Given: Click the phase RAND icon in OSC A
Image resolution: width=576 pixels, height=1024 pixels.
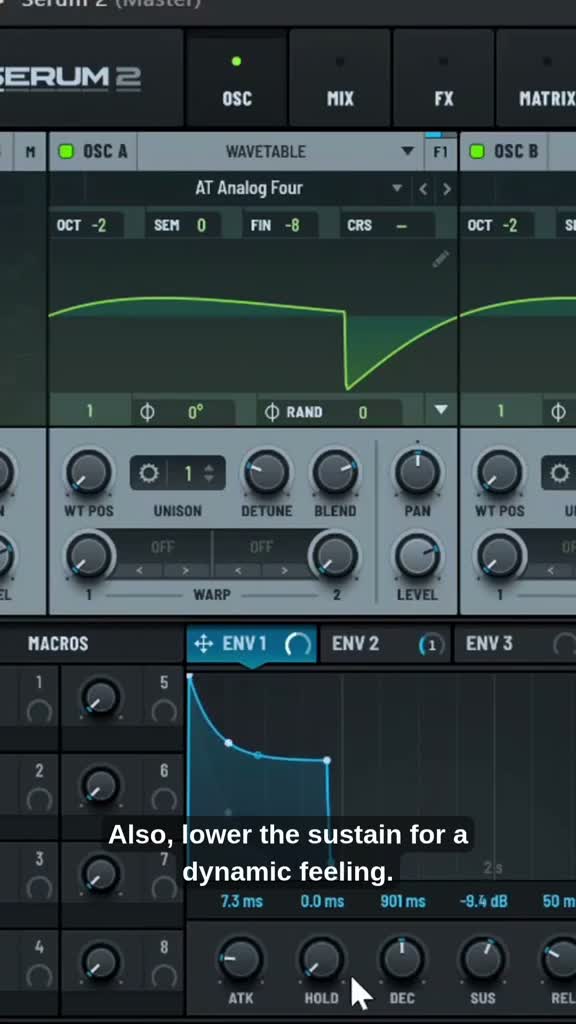Looking at the screenshot, I should tap(272, 412).
